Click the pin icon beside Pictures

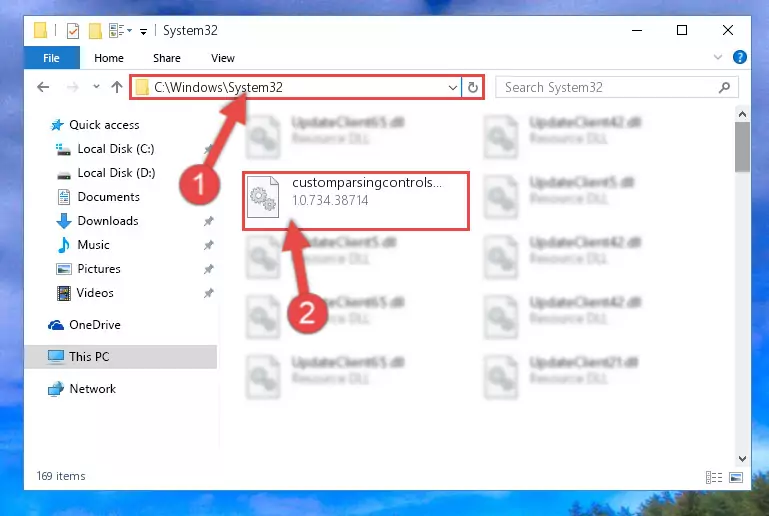(x=208, y=269)
